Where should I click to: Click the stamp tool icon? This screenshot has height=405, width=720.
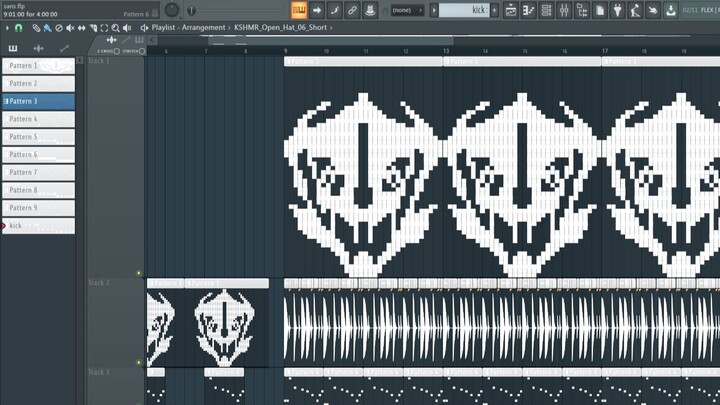(370, 10)
